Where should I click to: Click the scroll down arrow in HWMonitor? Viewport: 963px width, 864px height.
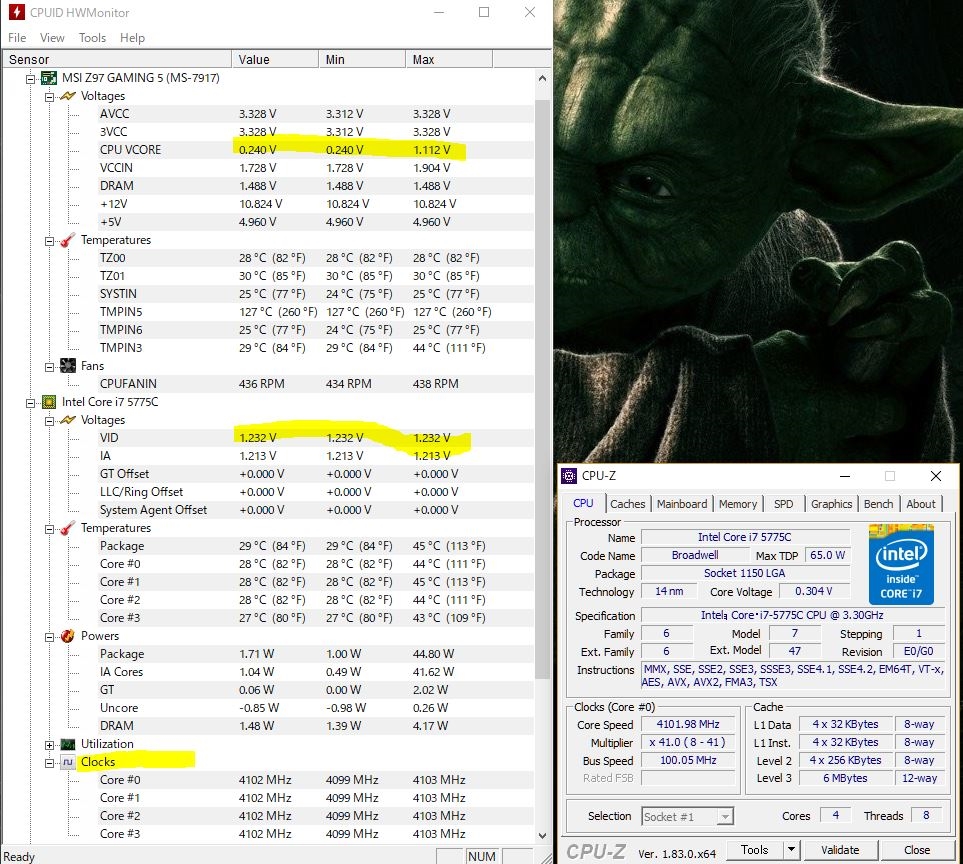point(542,836)
